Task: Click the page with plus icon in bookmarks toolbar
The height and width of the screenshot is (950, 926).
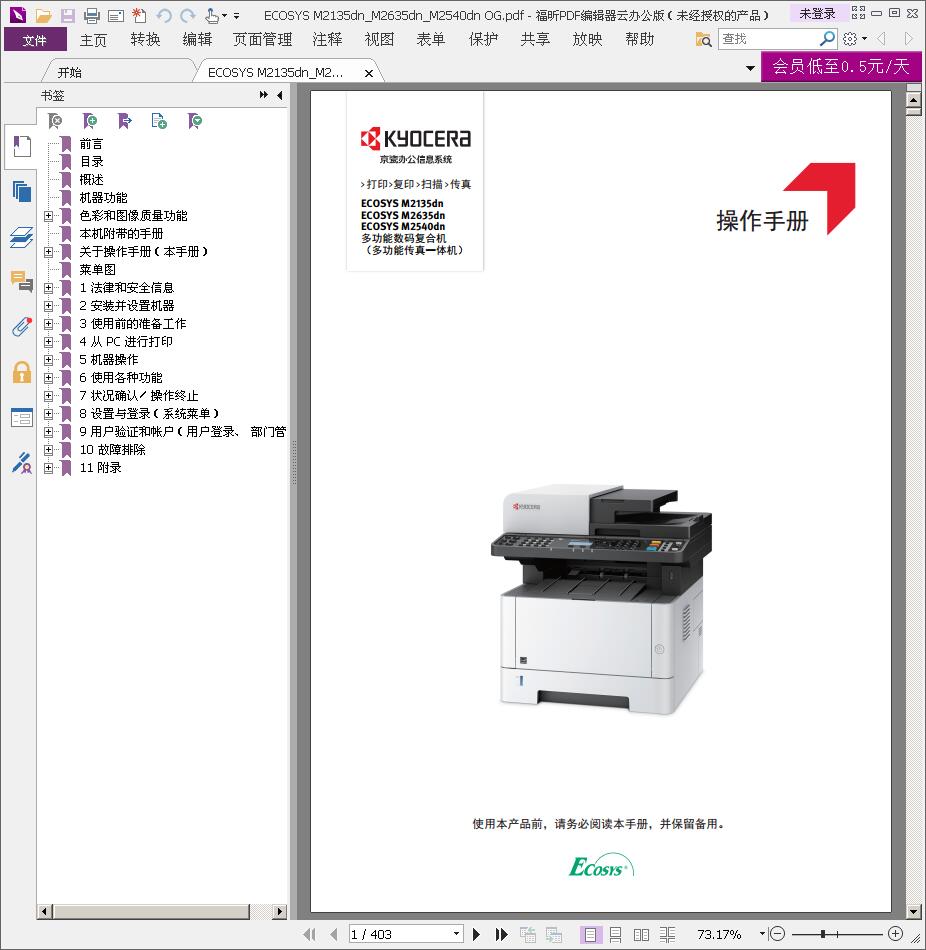Action: [159, 121]
